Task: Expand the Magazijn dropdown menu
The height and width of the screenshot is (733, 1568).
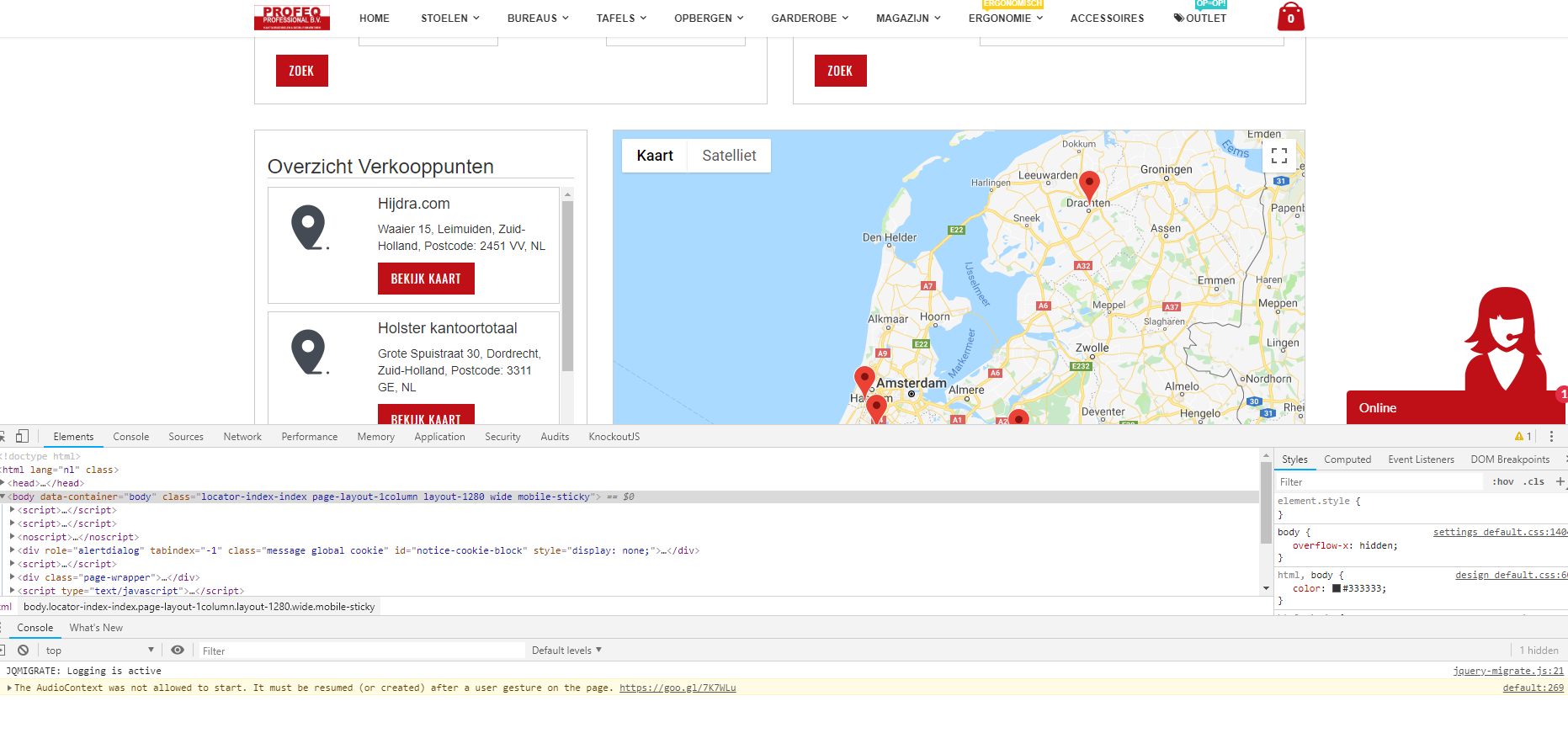Action: 908,19
